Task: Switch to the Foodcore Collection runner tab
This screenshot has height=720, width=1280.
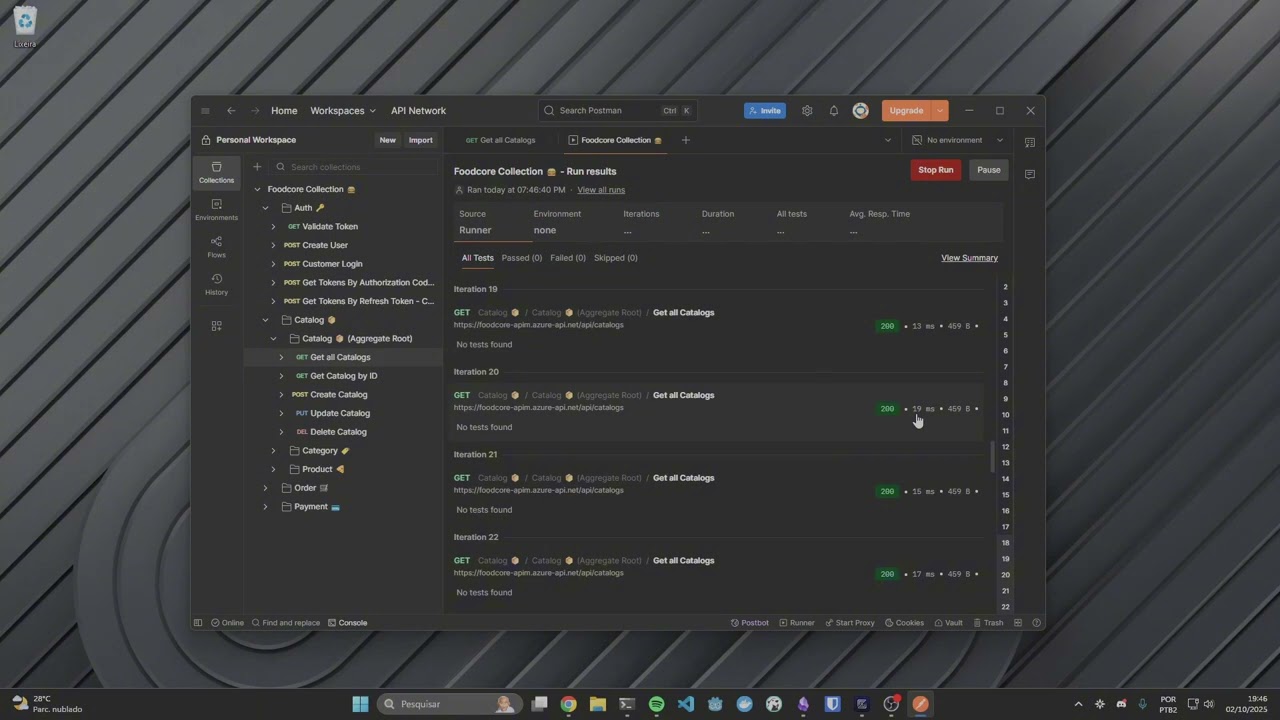Action: pyautogui.click(x=615, y=140)
